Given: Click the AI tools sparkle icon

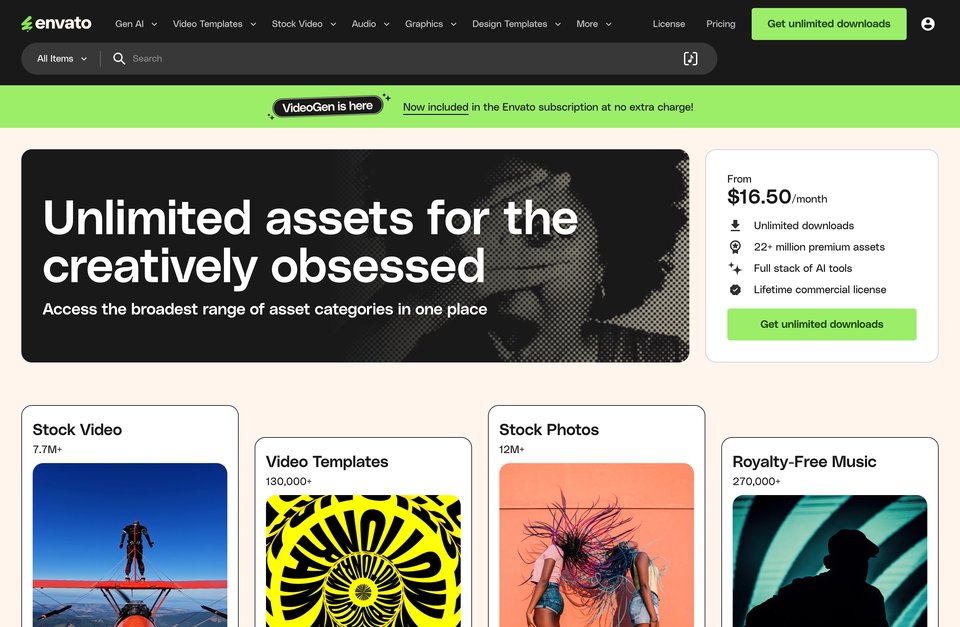Looking at the screenshot, I should point(735,268).
